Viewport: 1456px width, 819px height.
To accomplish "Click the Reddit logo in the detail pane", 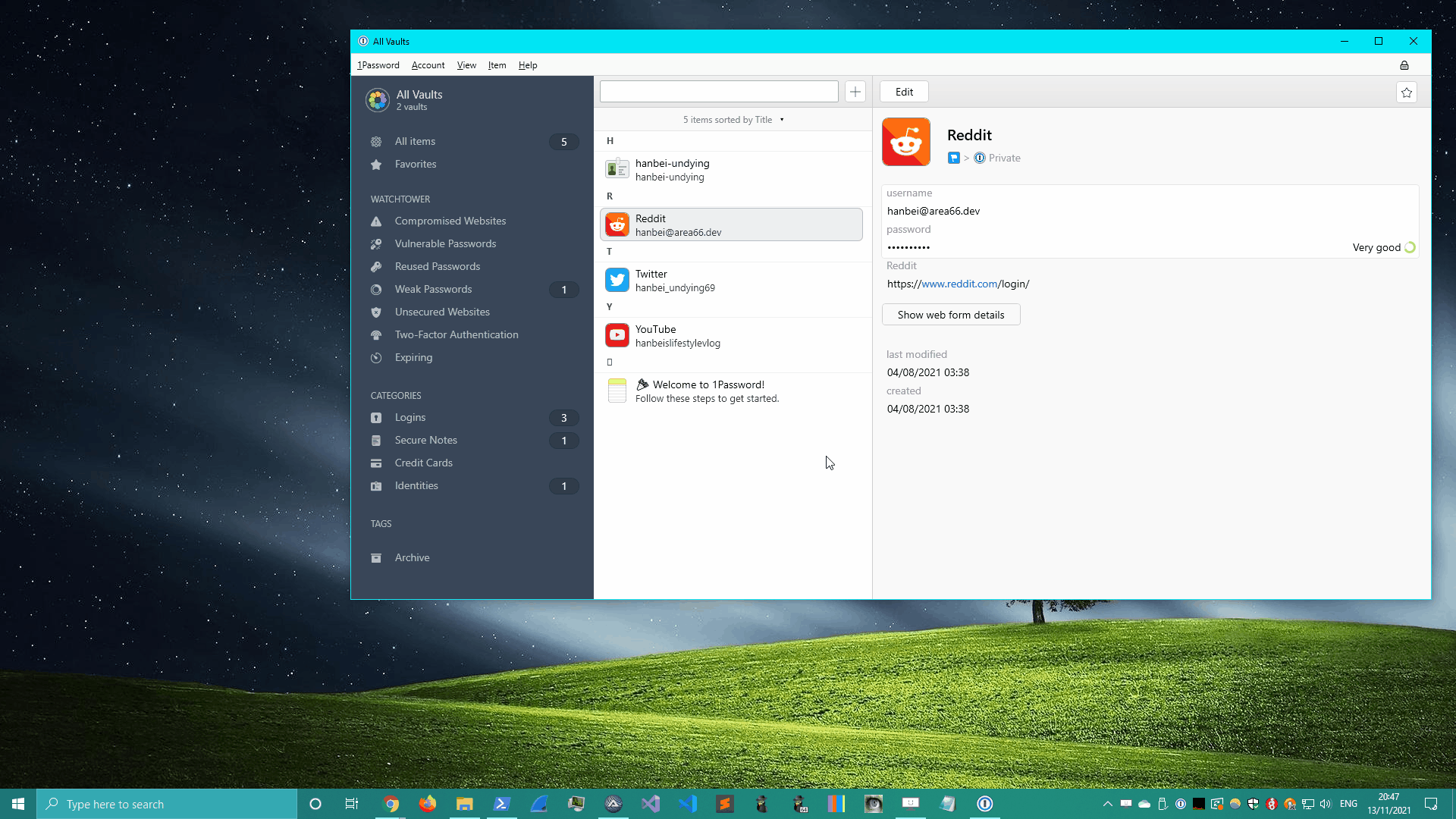I will tap(906, 142).
